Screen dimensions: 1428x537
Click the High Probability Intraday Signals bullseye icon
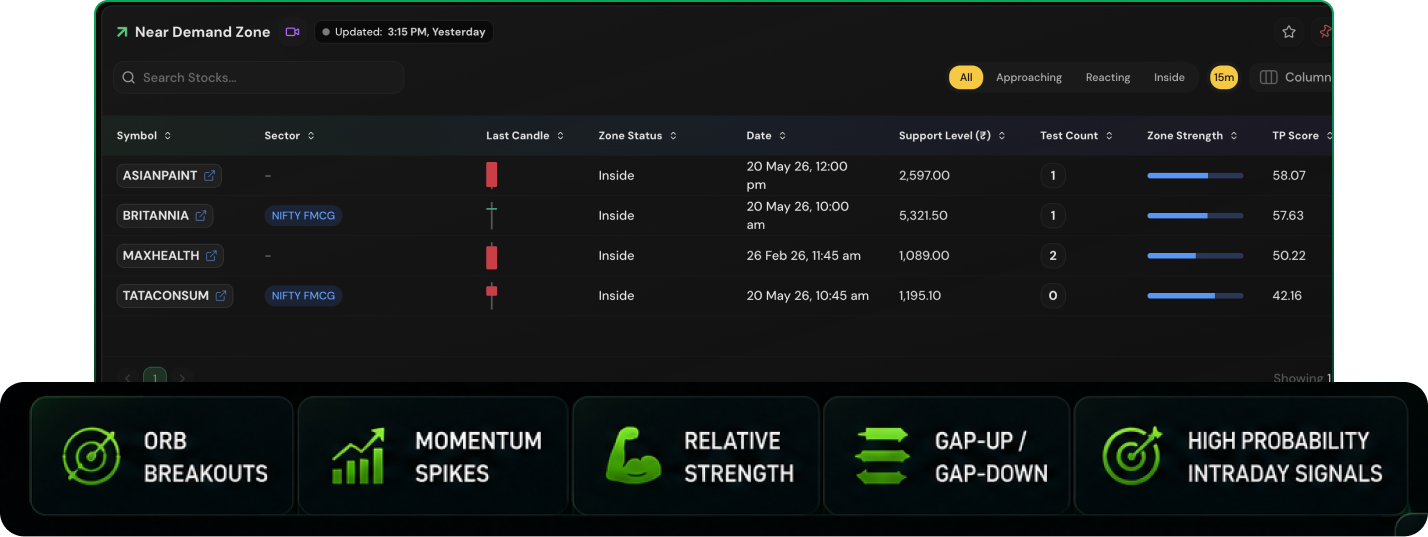(1132, 456)
